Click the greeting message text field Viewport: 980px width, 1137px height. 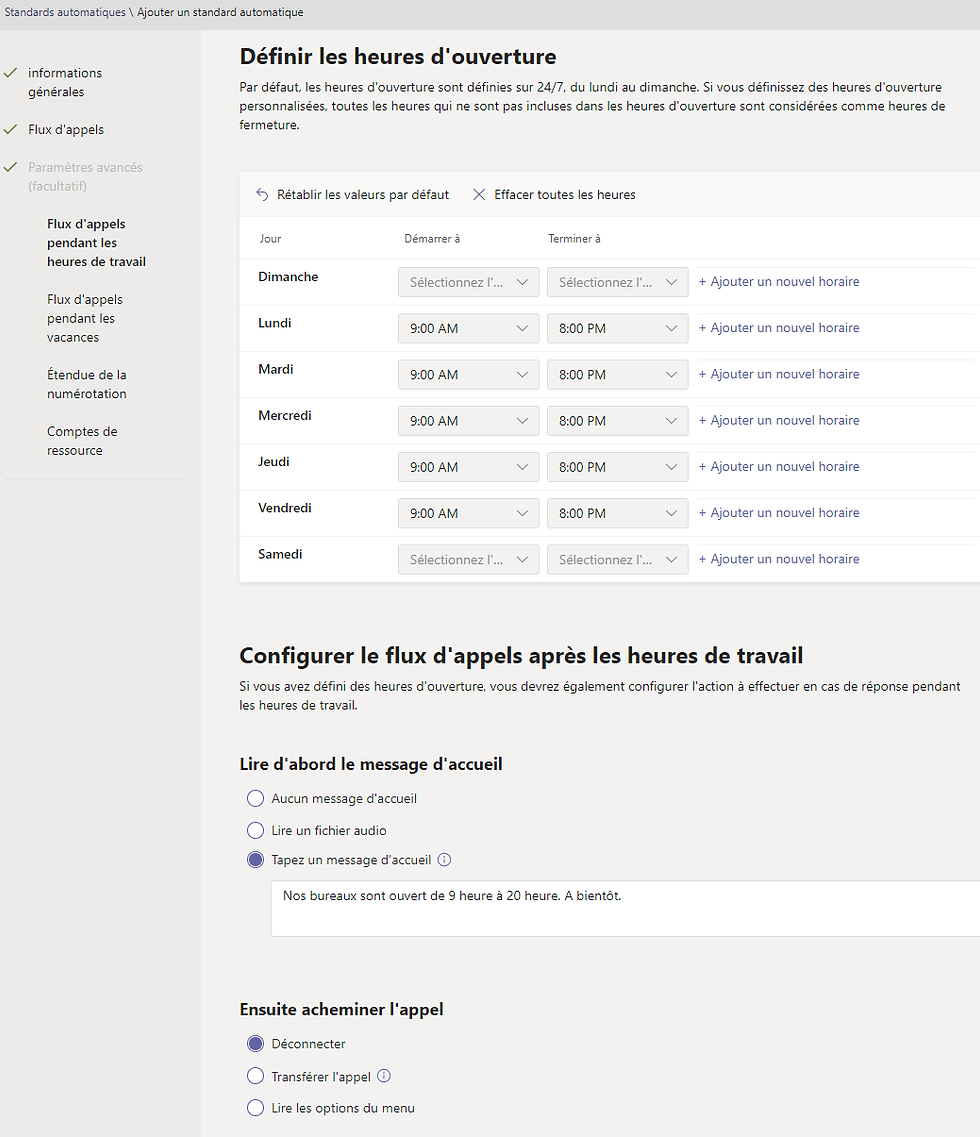pos(625,909)
